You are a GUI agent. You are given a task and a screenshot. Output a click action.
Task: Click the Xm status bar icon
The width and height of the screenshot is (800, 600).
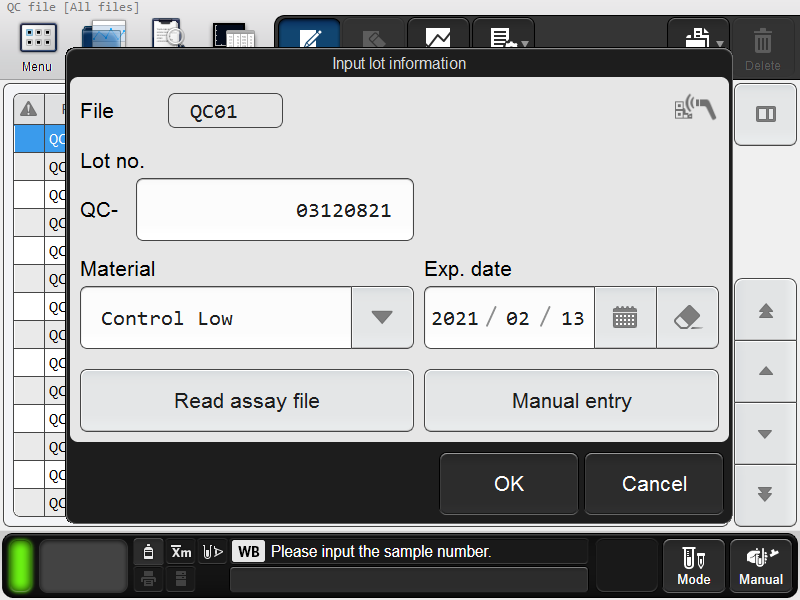tap(181, 552)
